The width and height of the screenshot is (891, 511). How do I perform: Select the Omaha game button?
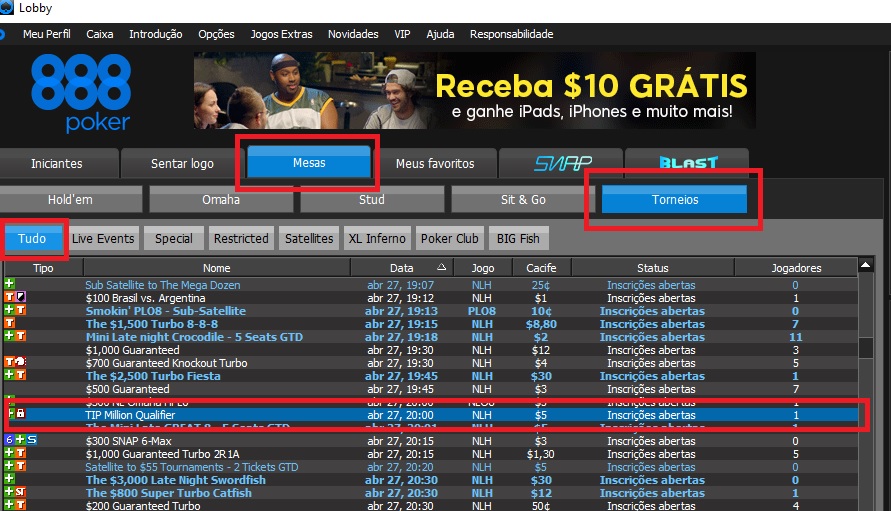221,200
